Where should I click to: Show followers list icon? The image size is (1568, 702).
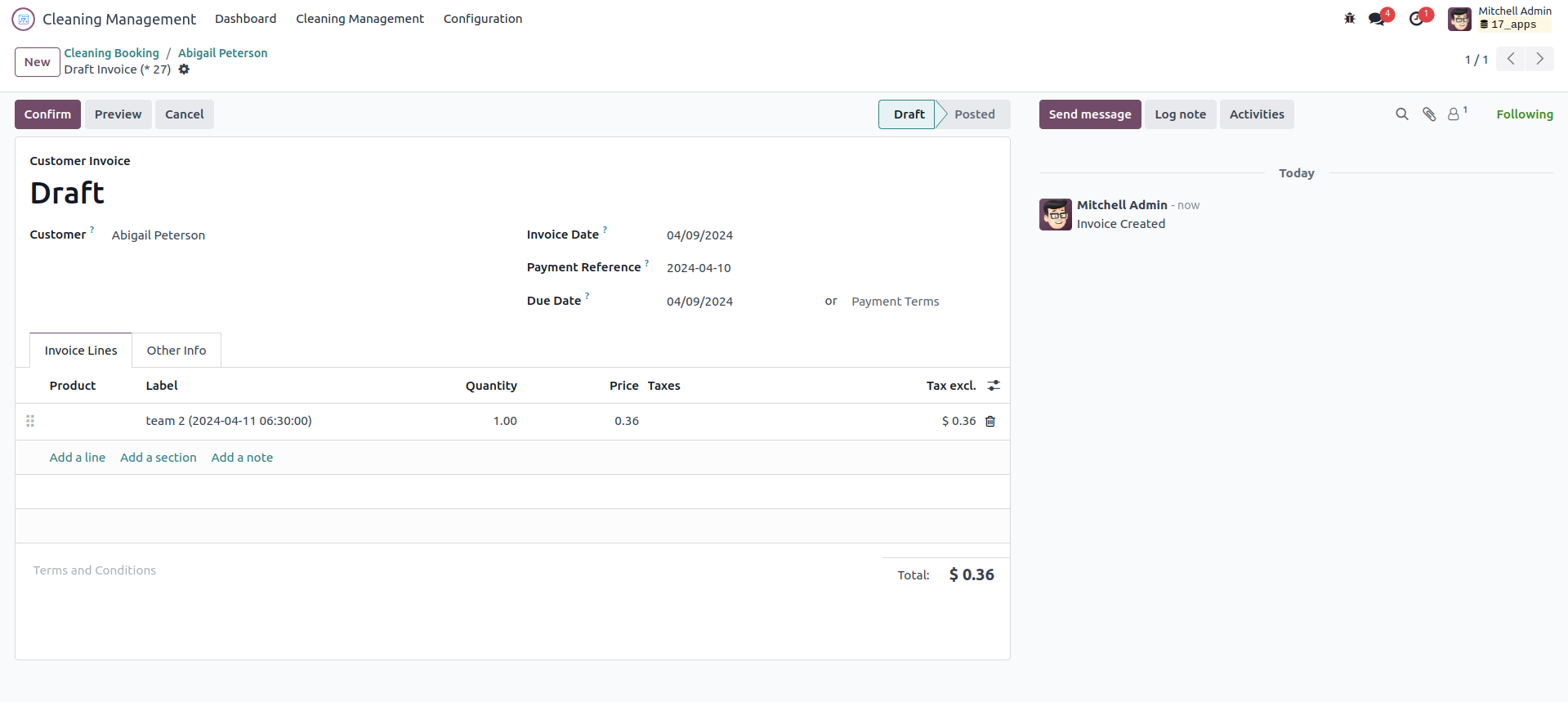[1454, 114]
